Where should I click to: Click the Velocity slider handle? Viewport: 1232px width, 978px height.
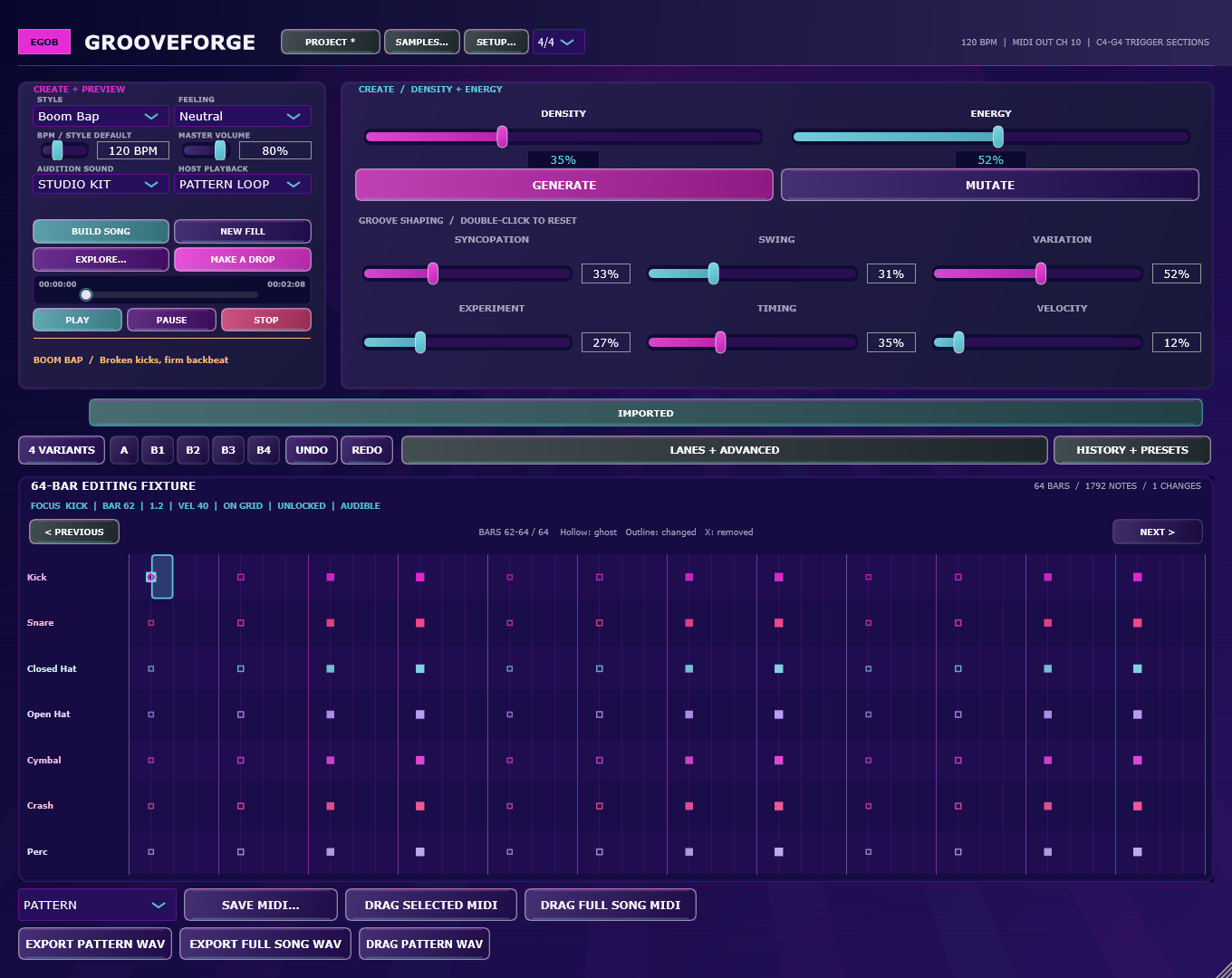click(958, 342)
